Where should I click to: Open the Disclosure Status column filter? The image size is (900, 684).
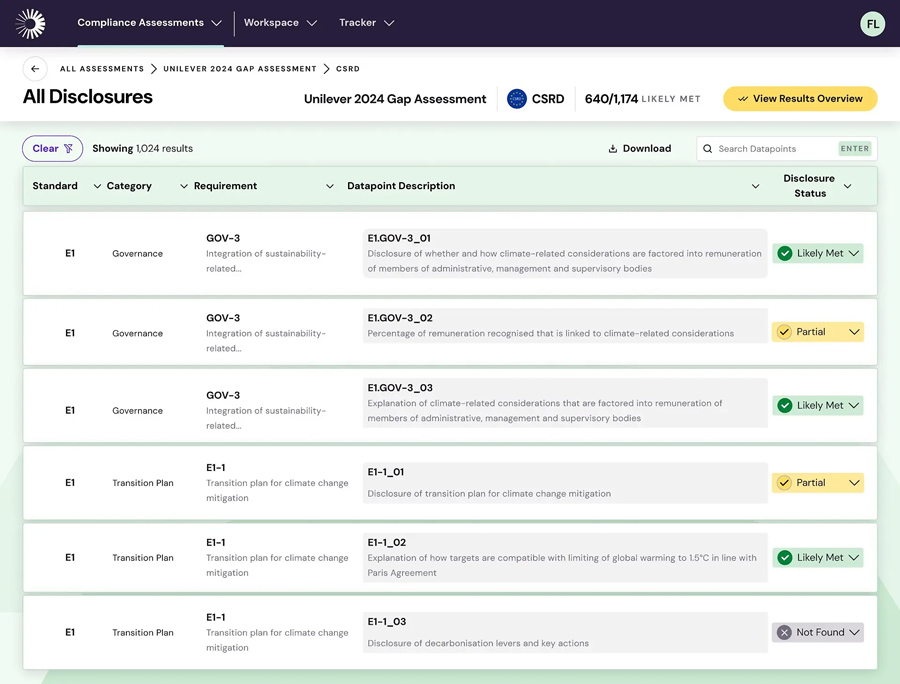click(847, 186)
